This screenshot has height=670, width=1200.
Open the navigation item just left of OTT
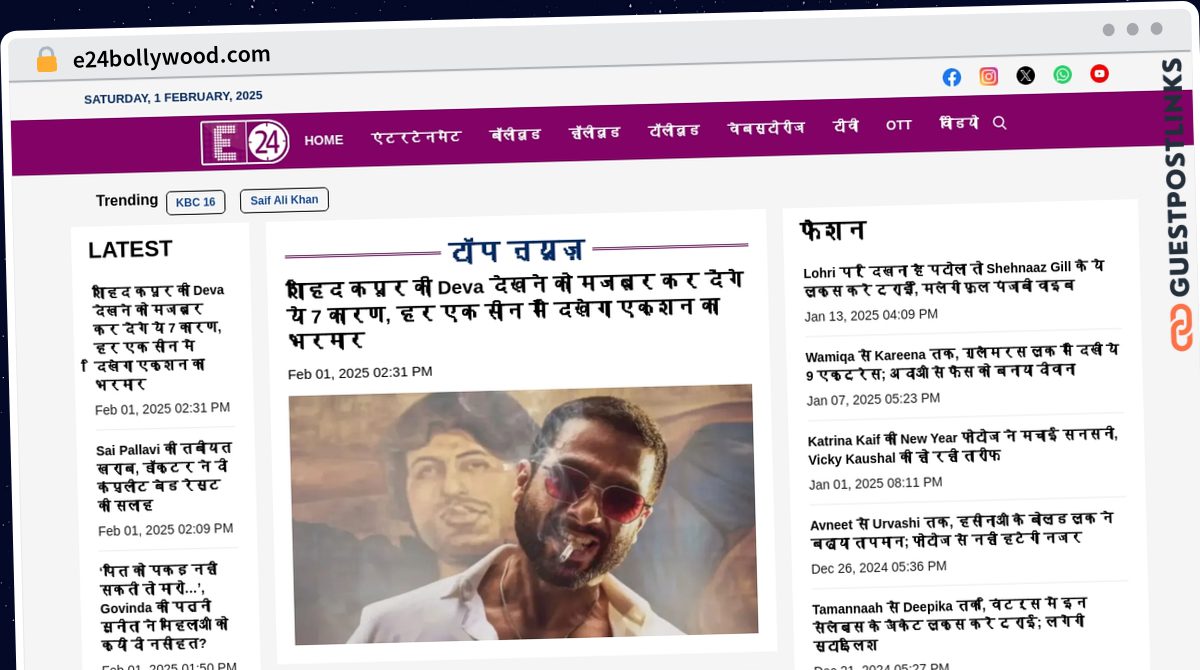(846, 126)
